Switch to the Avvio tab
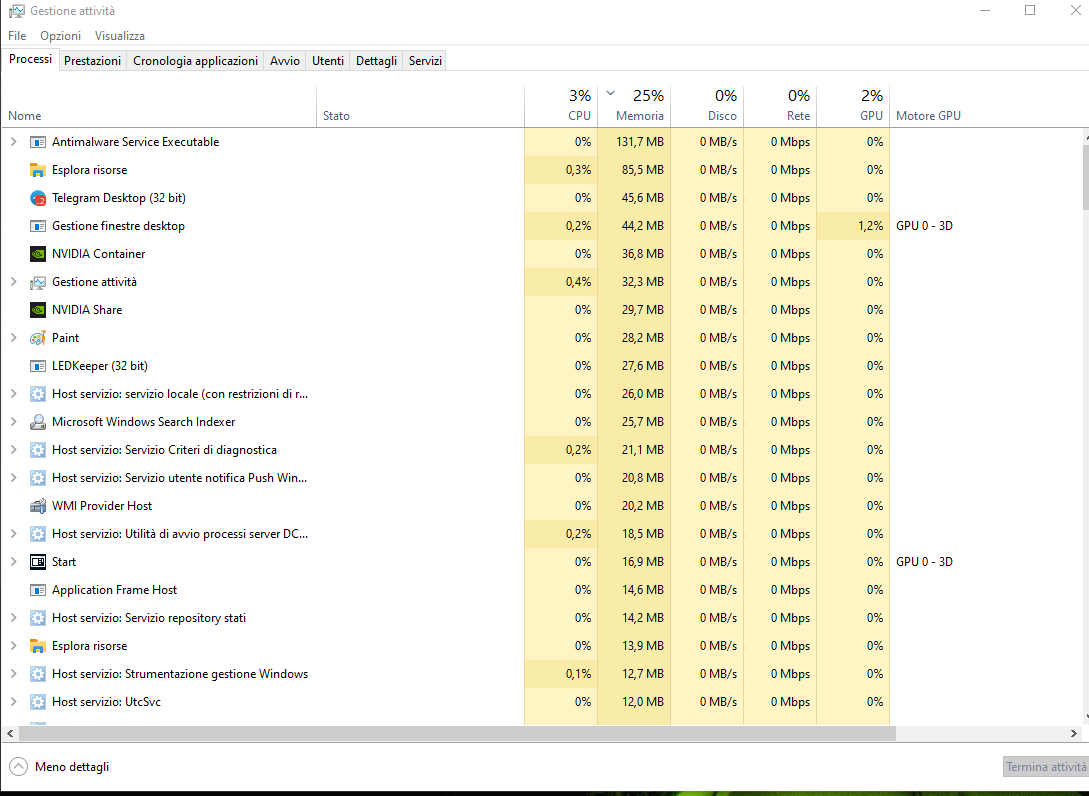 point(285,60)
